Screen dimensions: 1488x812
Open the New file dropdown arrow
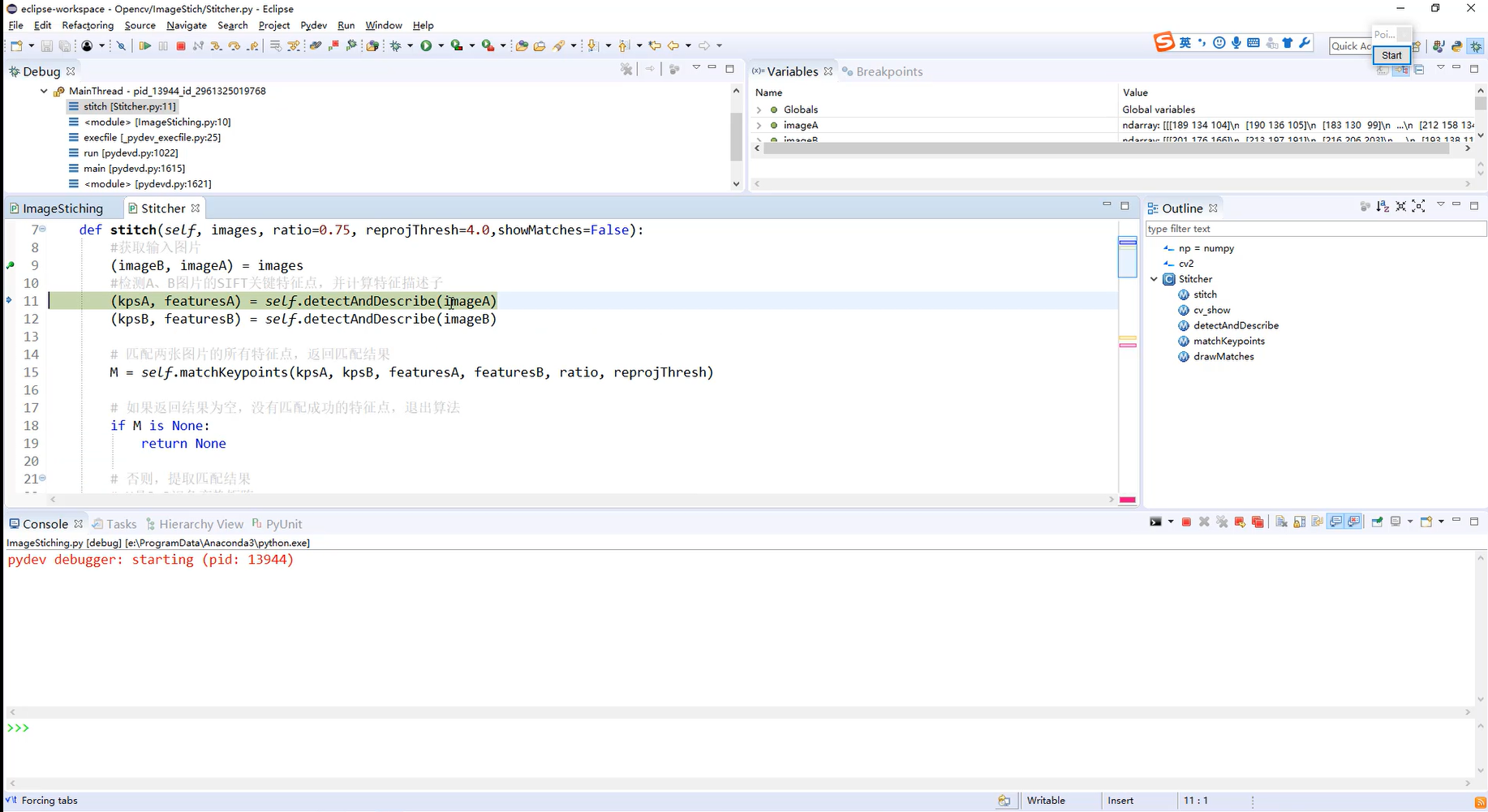coord(31,46)
